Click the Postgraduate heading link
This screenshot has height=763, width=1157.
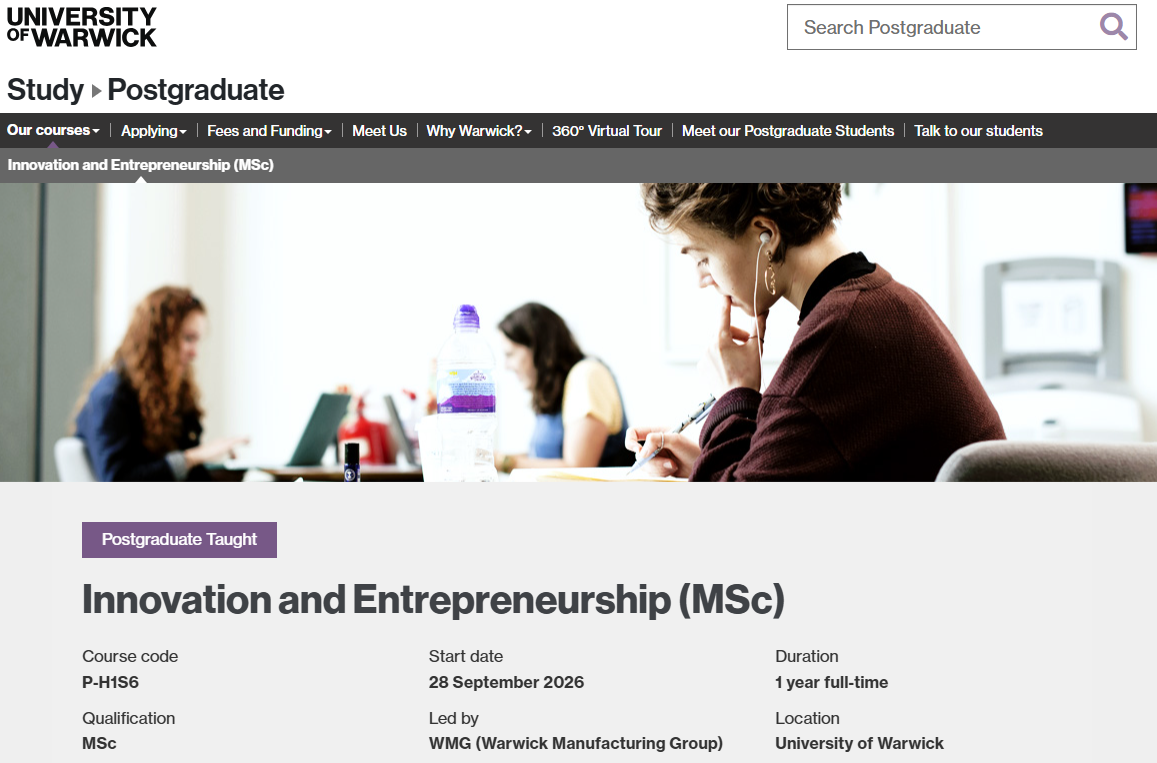[x=196, y=90]
